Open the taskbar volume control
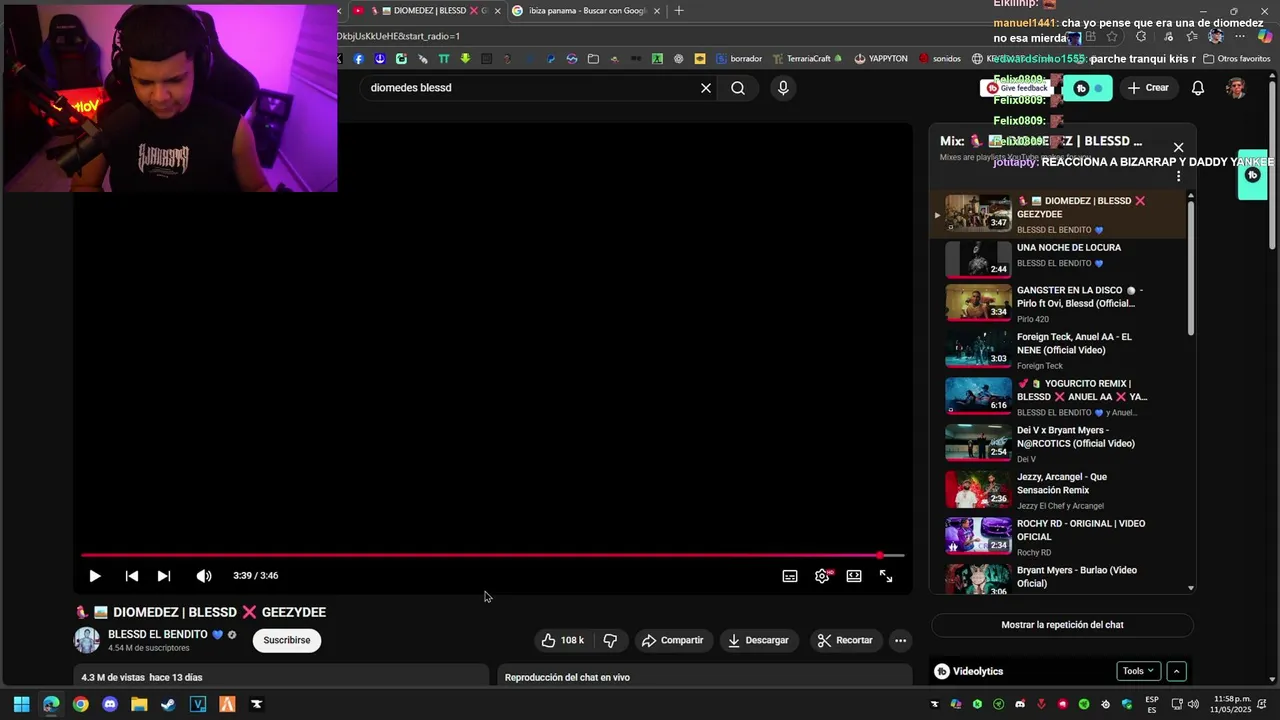The image size is (1280, 720). tap(1192, 704)
